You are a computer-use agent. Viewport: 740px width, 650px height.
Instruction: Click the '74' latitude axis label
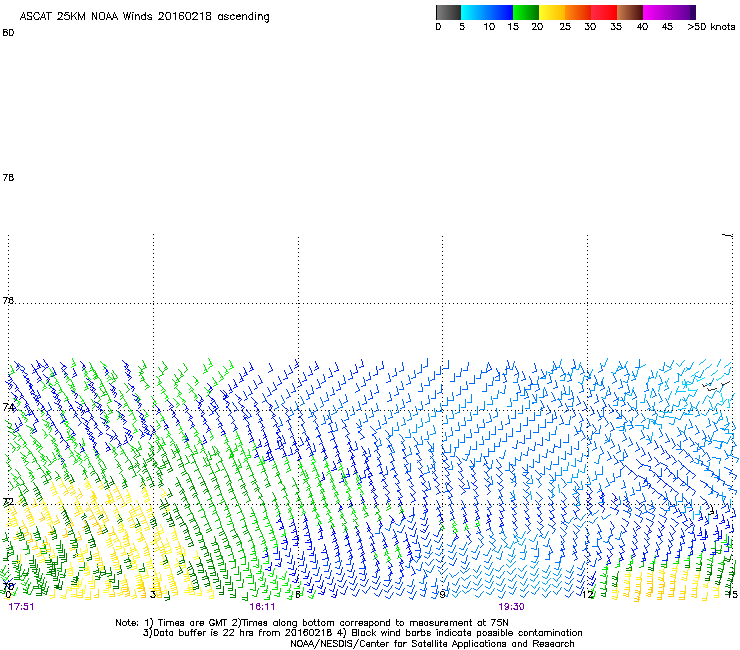(x=8, y=406)
